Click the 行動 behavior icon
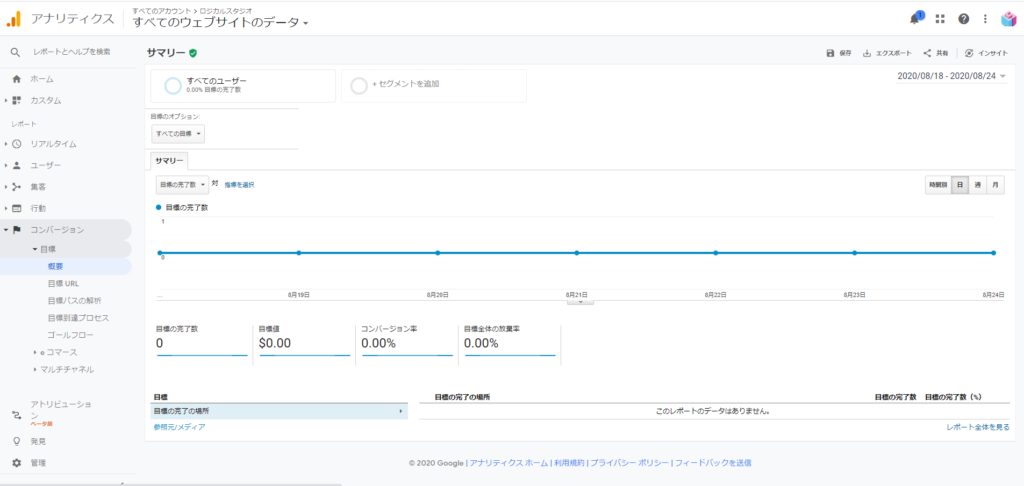This screenshot has height=486, width=1024. pos(17,208)
